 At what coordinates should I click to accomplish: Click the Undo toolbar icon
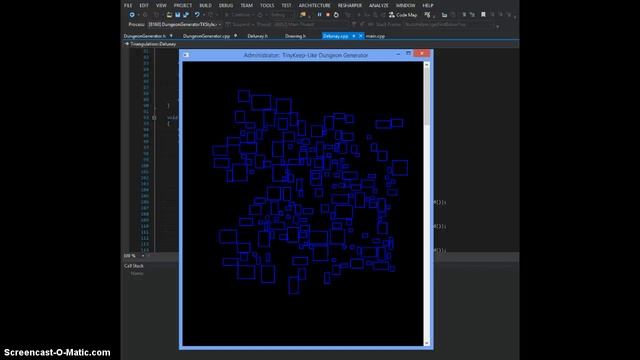tap(197, 15)
